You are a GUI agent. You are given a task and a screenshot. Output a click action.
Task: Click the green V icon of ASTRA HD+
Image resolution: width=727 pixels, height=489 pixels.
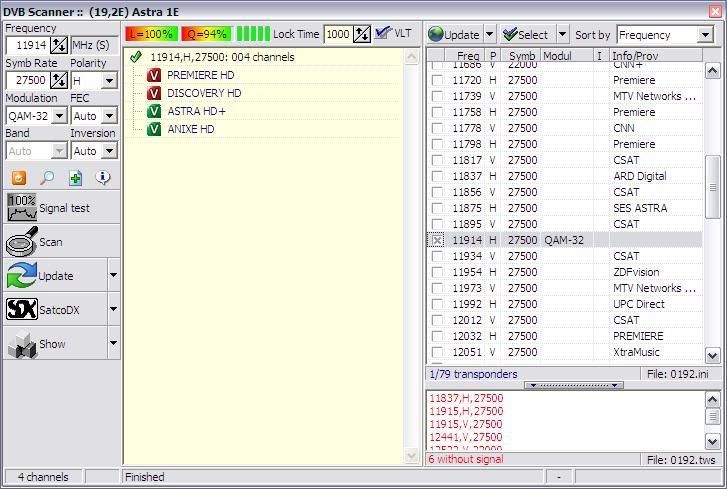tap(154, 111)
